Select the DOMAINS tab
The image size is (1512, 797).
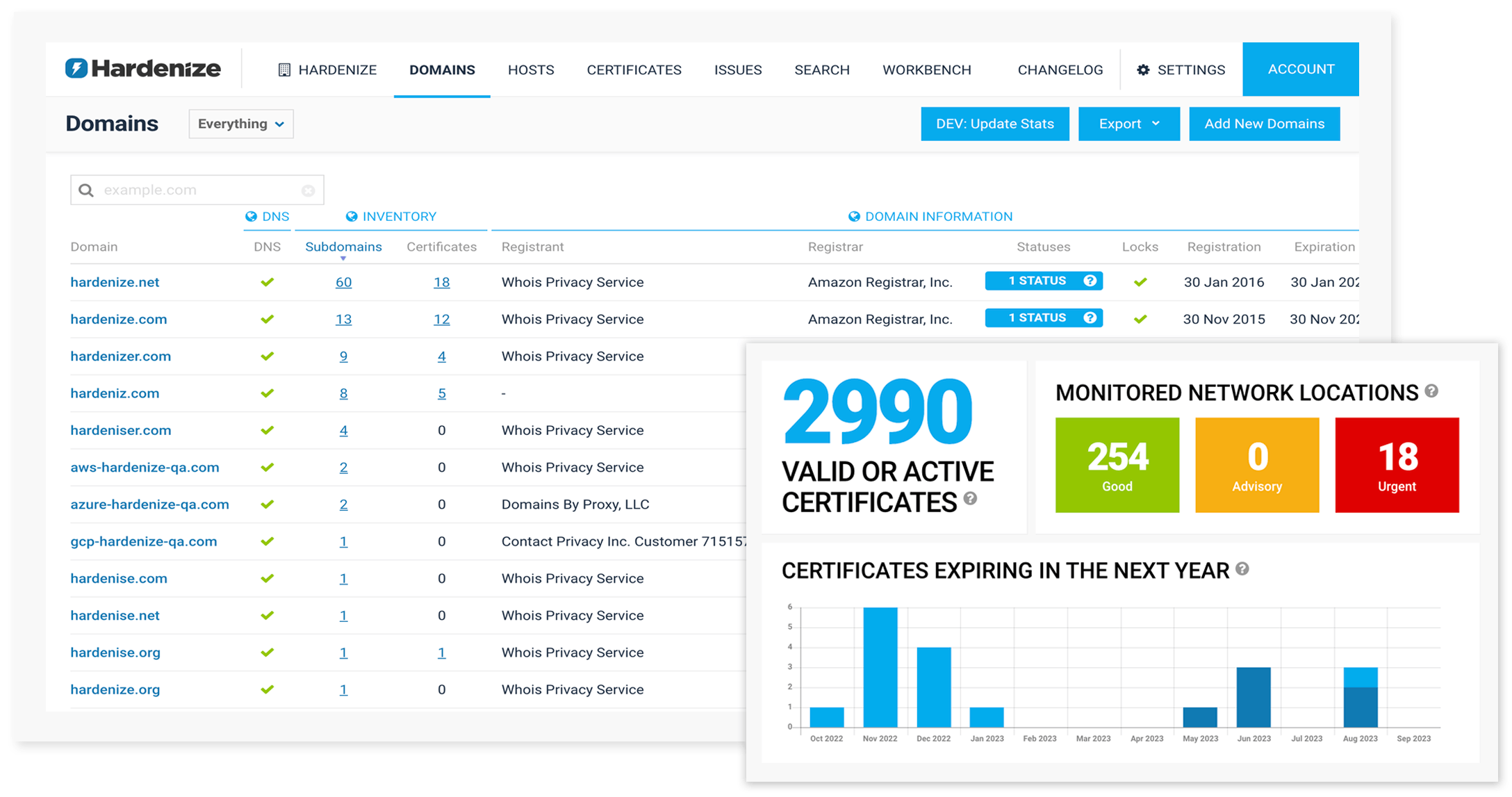[x=442, y=69]
